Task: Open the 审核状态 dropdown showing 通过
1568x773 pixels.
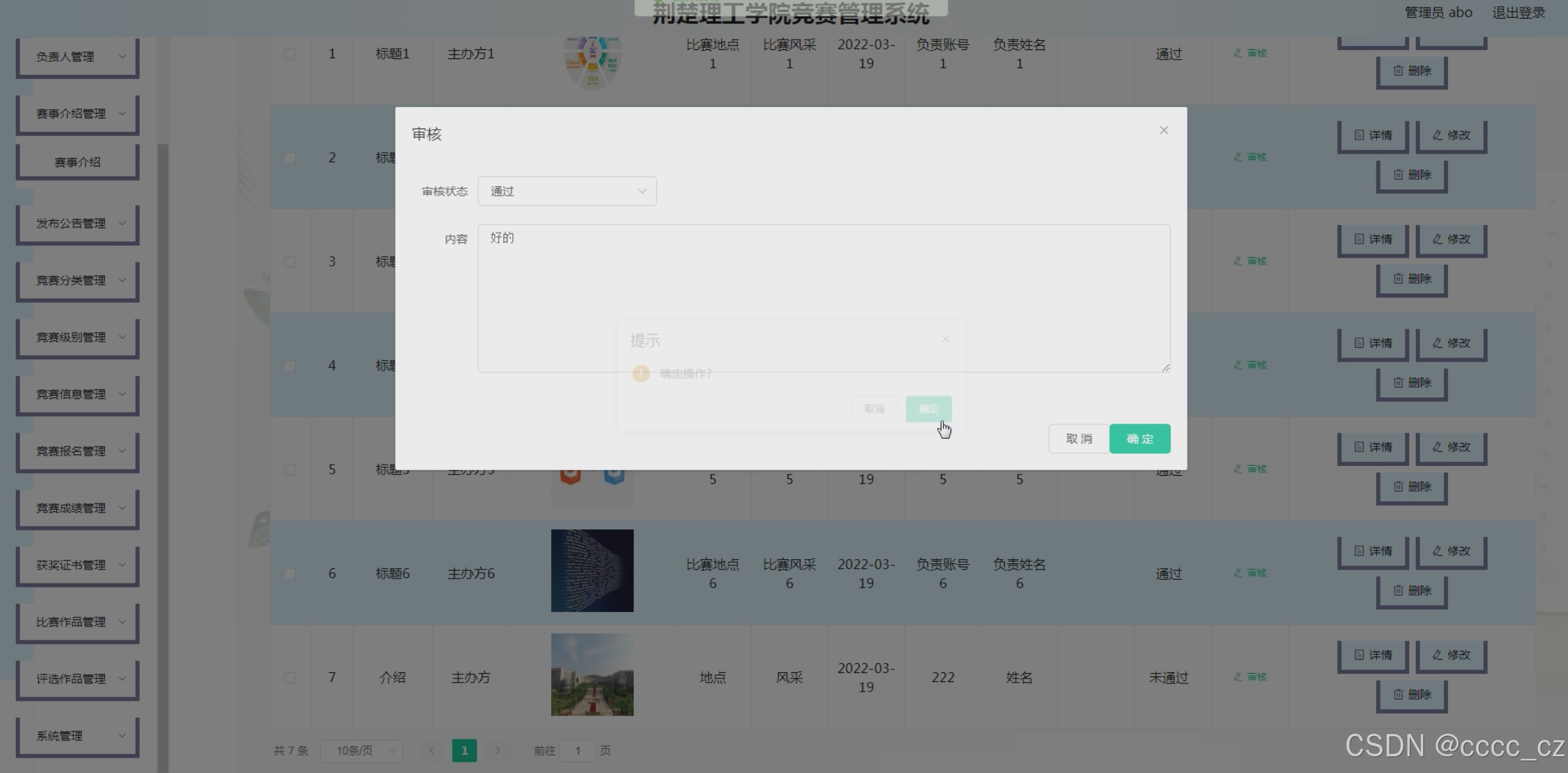Action: pyautogui.click(x=566, y=191)
